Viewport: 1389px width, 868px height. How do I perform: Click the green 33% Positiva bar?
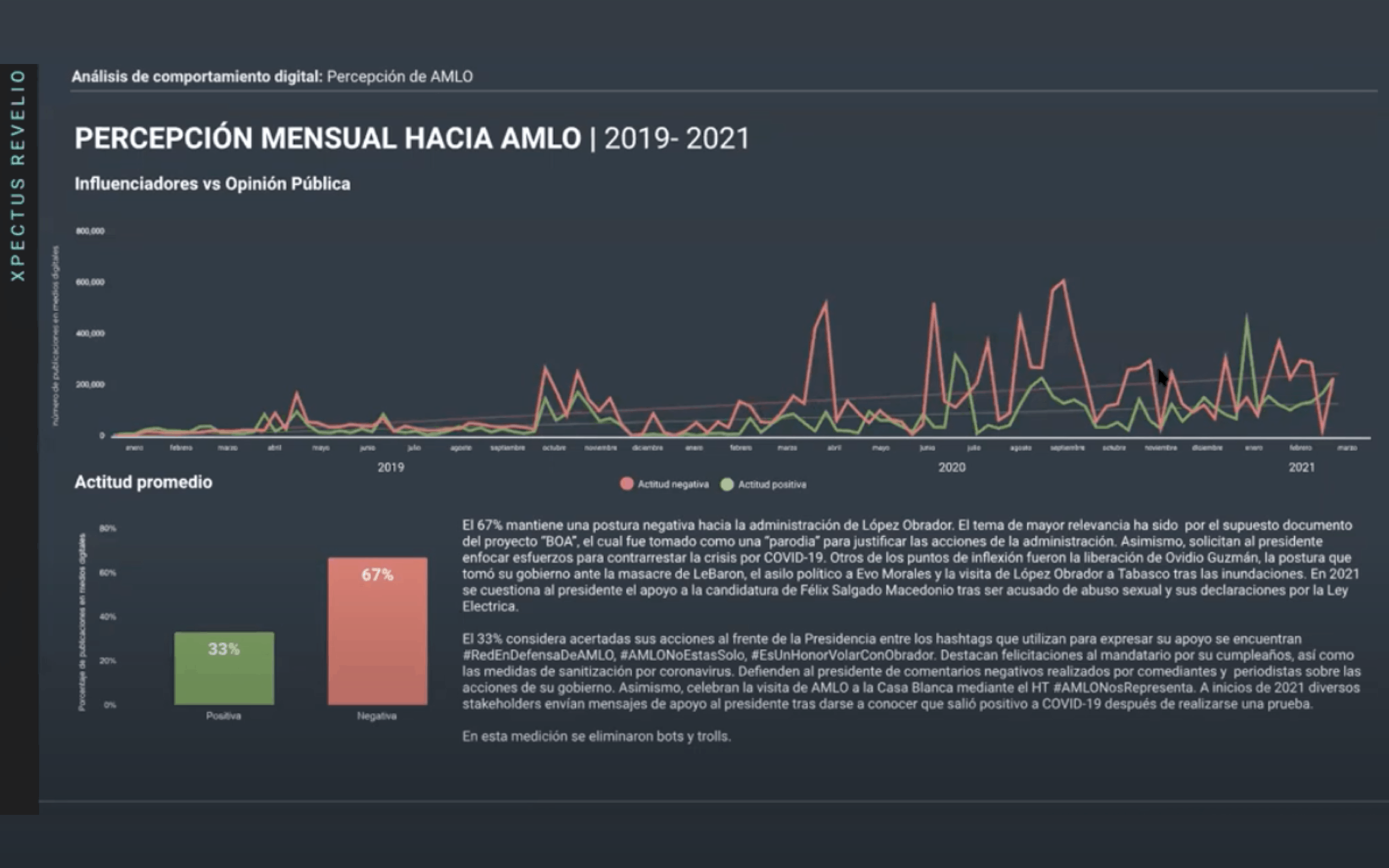(224, 668)
